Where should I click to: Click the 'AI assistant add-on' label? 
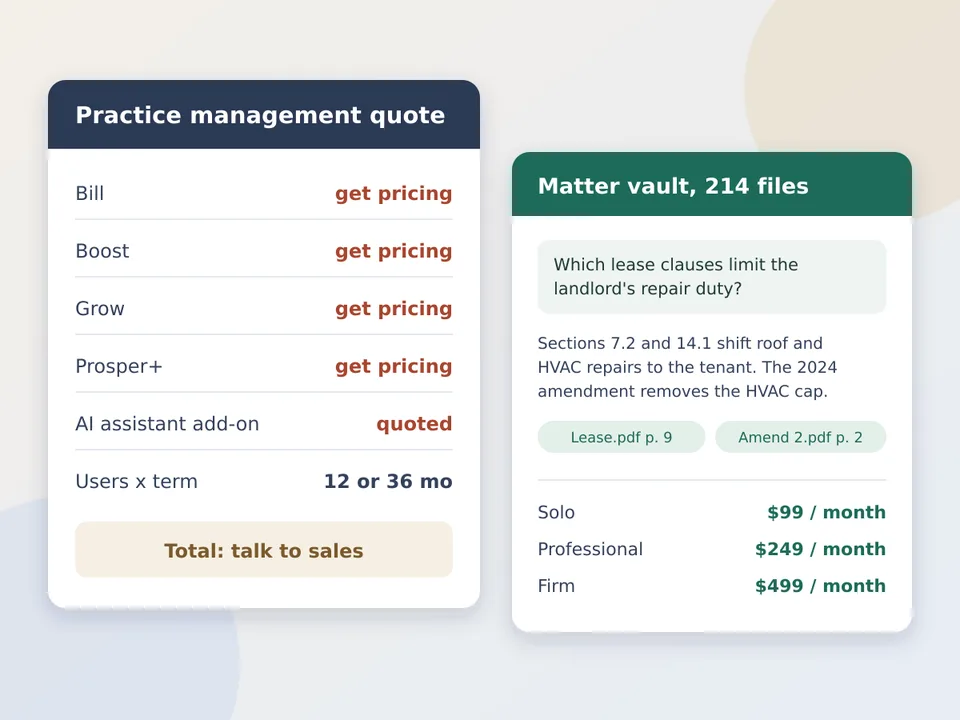click(167, 424)
